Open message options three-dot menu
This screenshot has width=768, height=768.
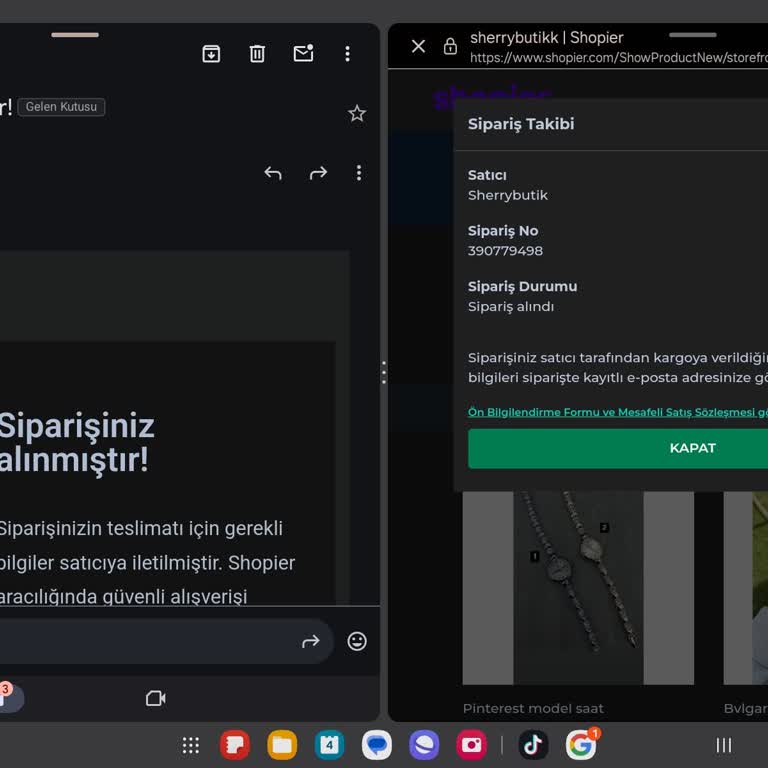pos(359,173)
